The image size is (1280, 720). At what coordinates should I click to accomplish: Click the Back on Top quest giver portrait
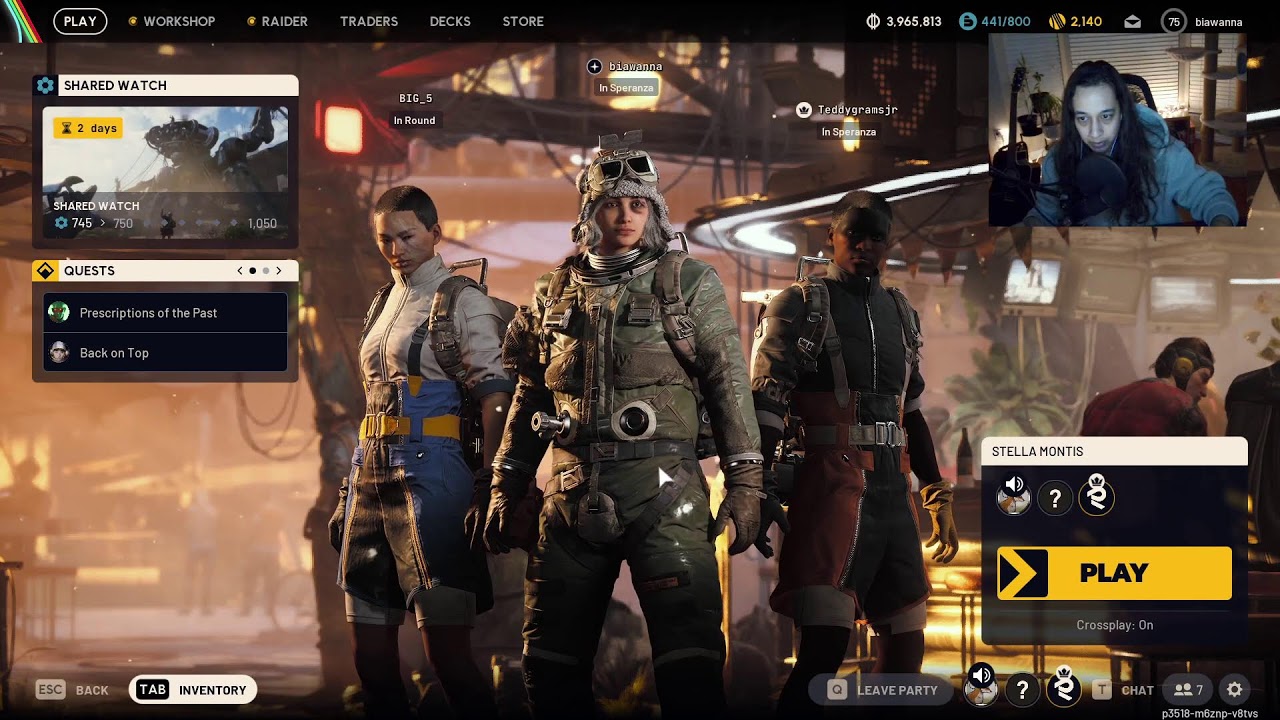coord(59,353)
